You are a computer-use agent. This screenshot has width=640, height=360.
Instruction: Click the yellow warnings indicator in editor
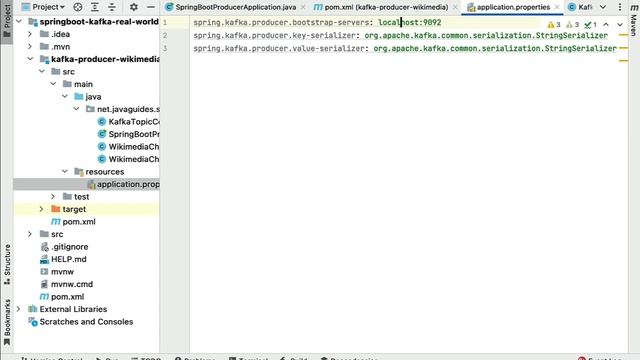pyautogui.click(x=554, y=24)
